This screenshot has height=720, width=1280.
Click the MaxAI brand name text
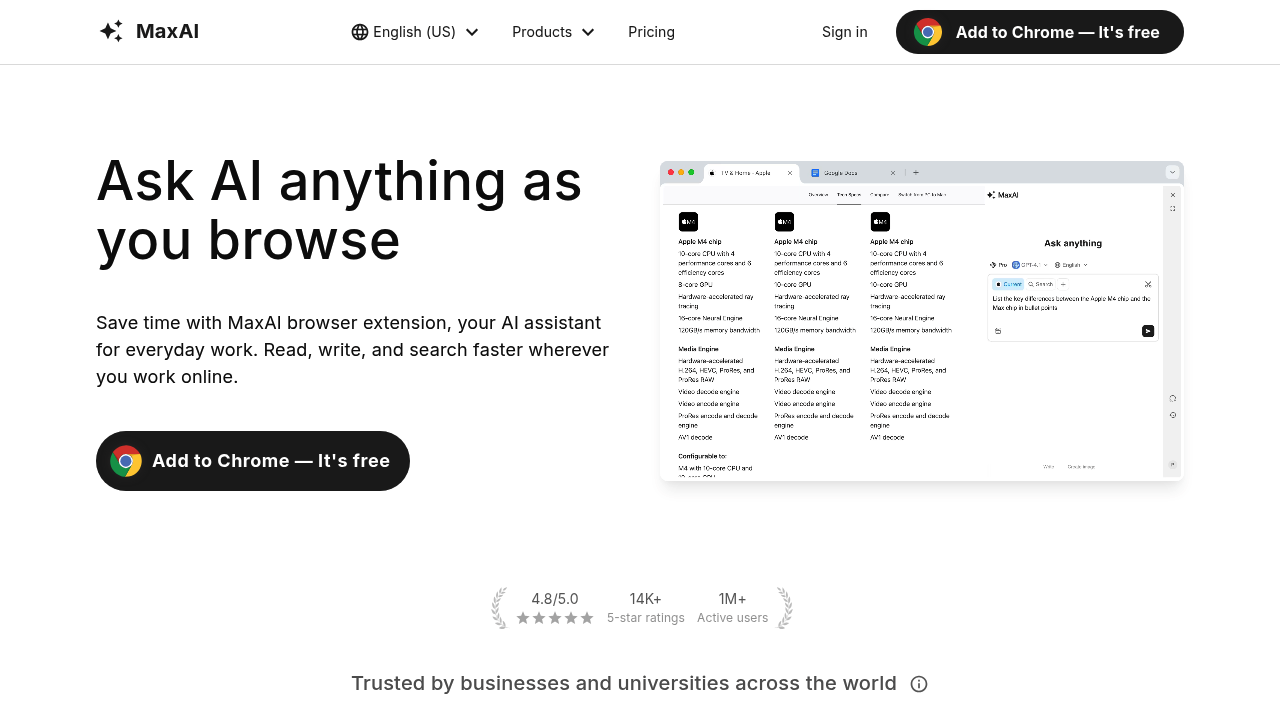pyautogui.click(x=167, y=31)
